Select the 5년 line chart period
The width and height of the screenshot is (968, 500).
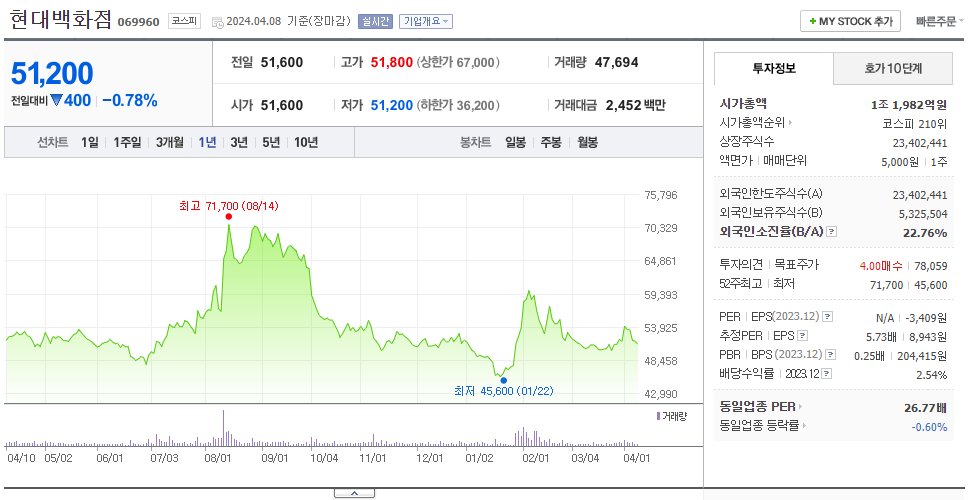coord(271,143)
